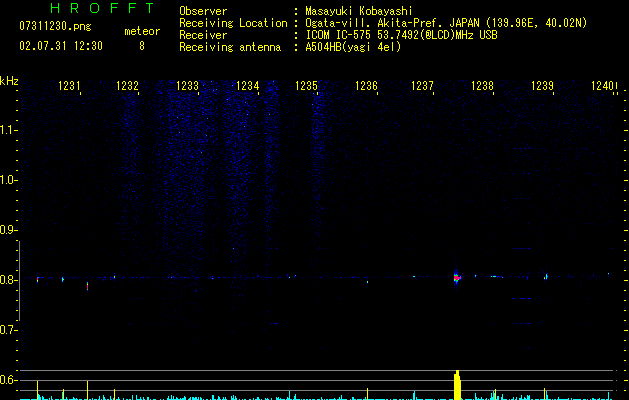629x400 pixels.
Task: Click the 1237 time axis label
Action: click(422, 86)
